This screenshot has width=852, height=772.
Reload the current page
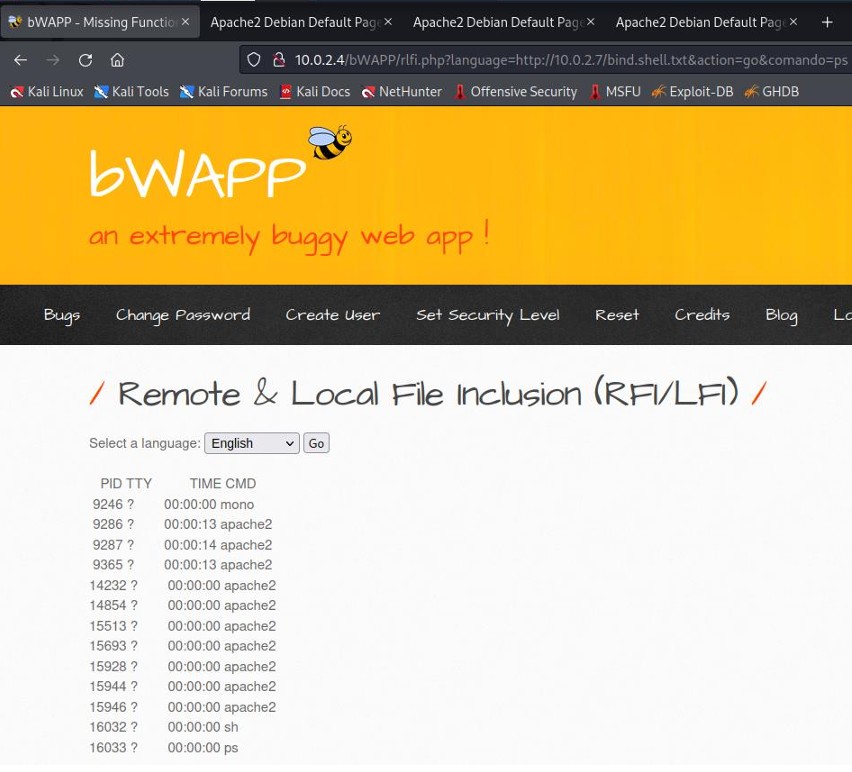click(85, 60)
